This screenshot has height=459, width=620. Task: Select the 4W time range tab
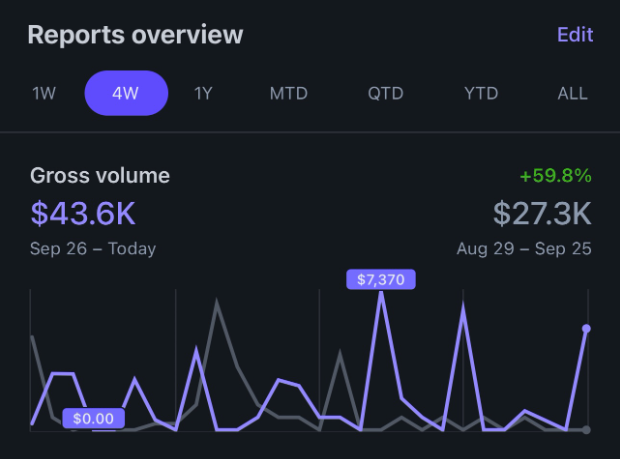click(x=126, y=94)
